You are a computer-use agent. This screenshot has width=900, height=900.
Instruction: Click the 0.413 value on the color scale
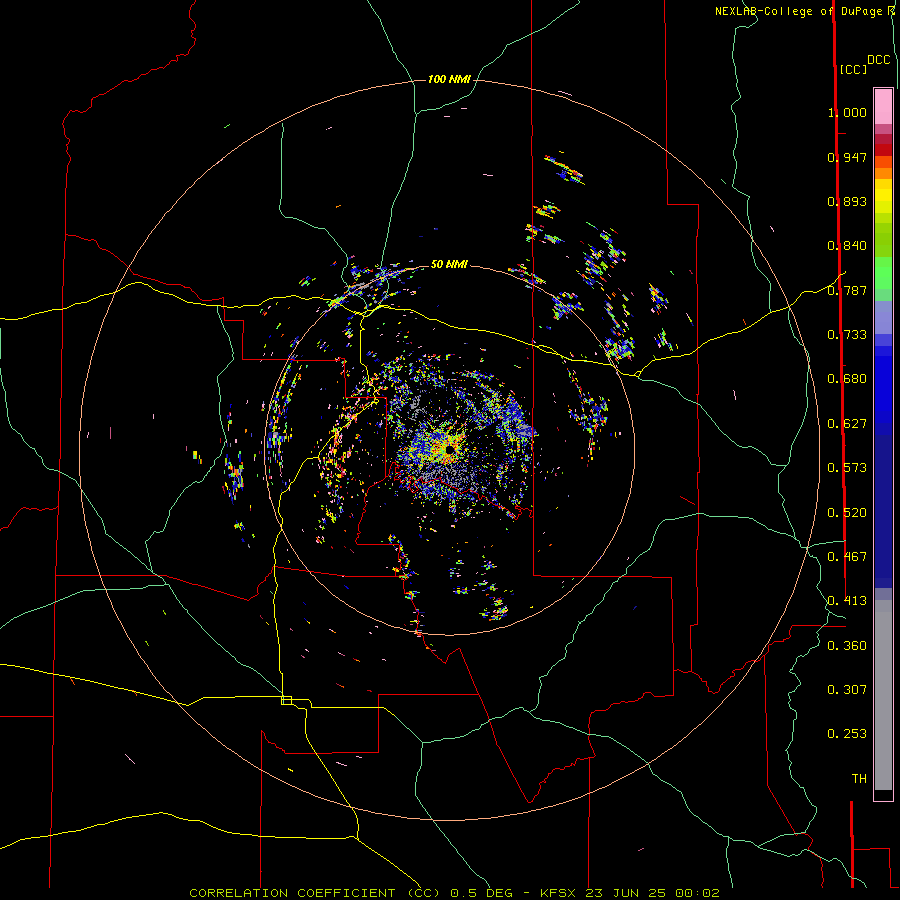847,601
